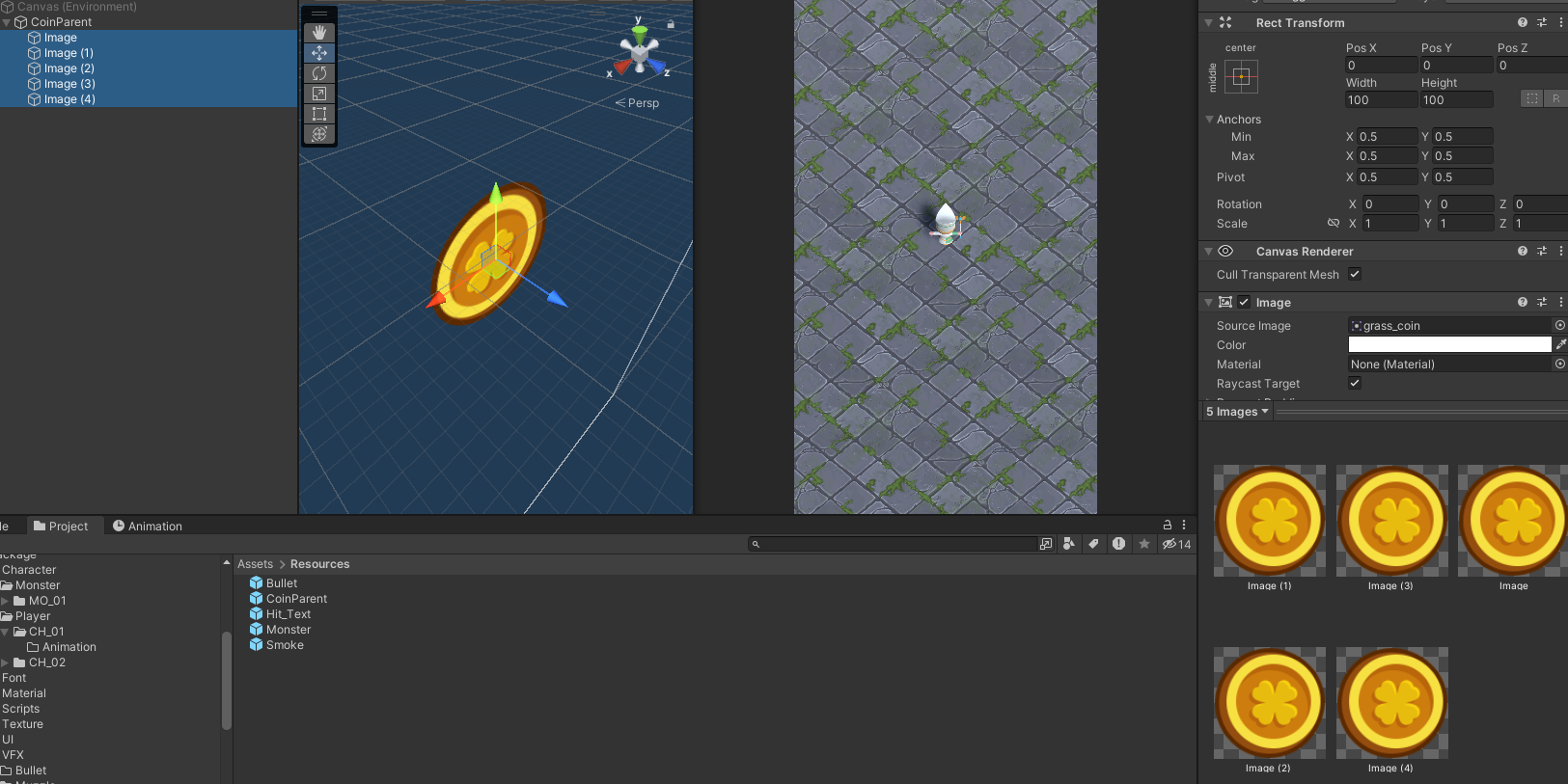Open the white Color swatch picker
The width and height of the screenshot is (1568, 784).
tap(1449, 344)
